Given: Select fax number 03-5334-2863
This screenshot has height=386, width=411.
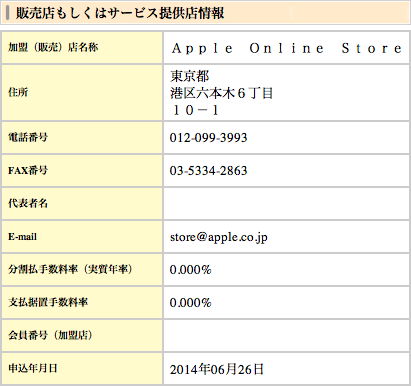Looking at the screenshot, I should pos(209,171).
